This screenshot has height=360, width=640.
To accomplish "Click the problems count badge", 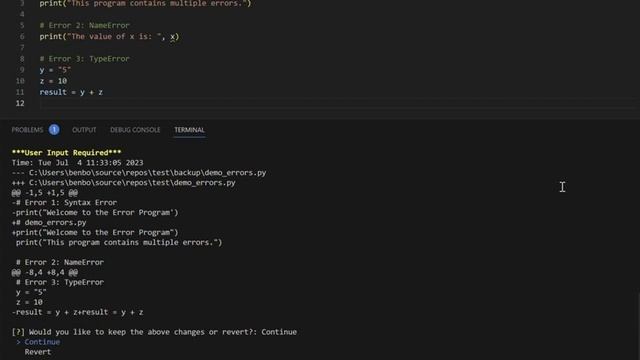I will [x=54, y=130].
